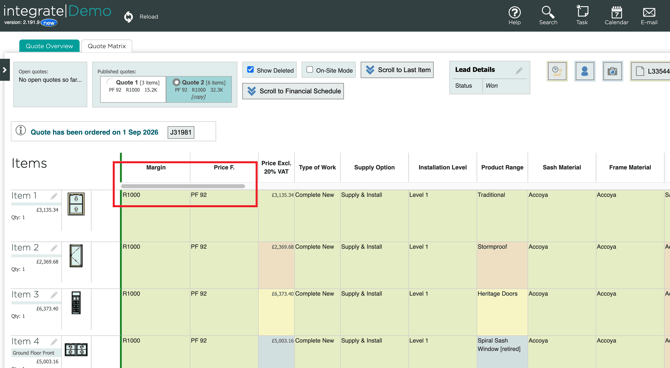Viewport: 670px width, 368px height.
Task: Enable the On-Site Mode checkbox
Action: (310, 70)
